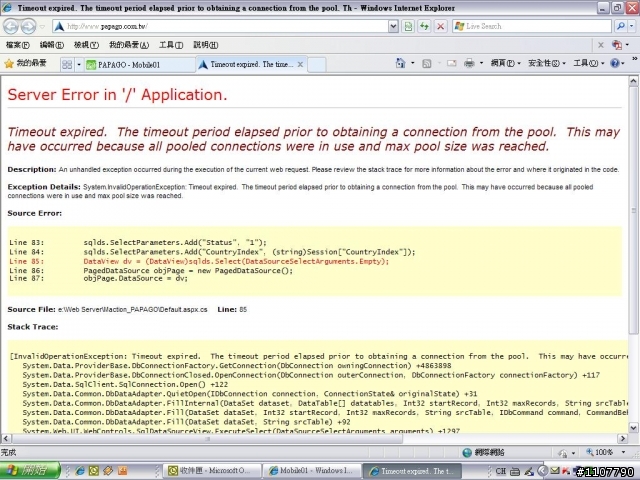Click the status bar protected mode icon
The height and width of the screenshot is (480, 640).
click(x=563, y=453)
